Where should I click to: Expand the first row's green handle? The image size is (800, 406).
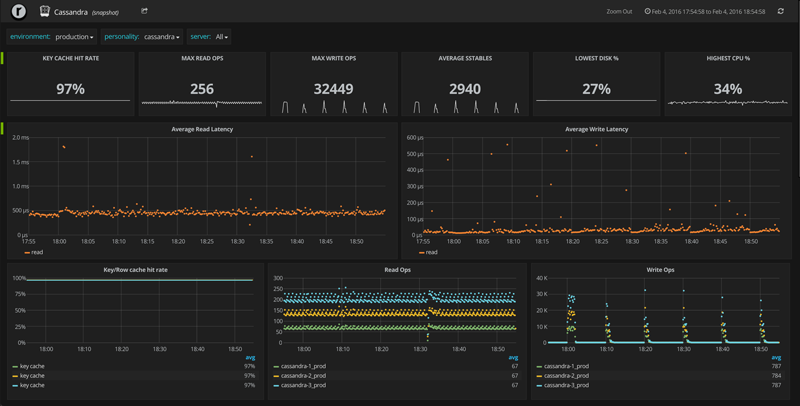[x=3, y=58]
